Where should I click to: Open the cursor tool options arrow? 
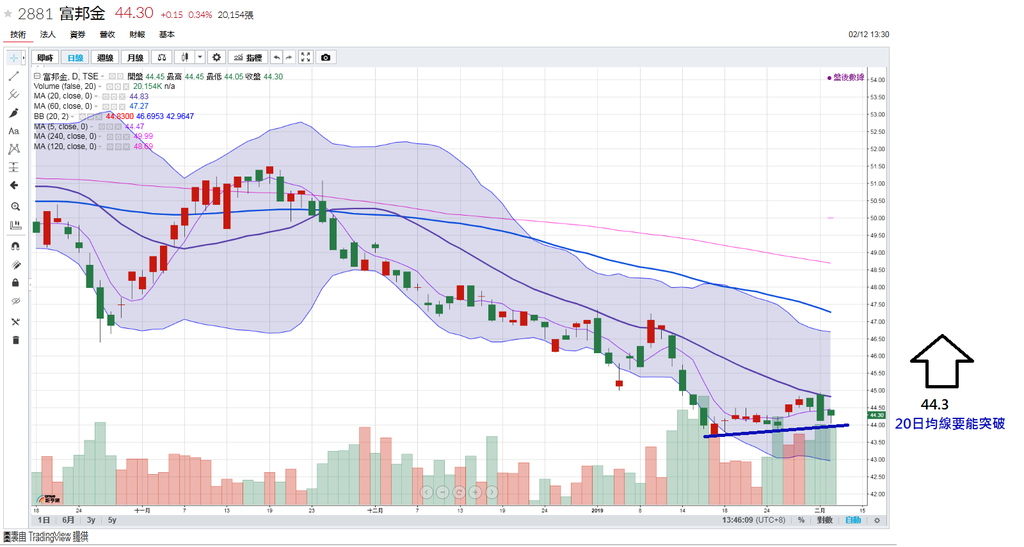click(24, 57)
